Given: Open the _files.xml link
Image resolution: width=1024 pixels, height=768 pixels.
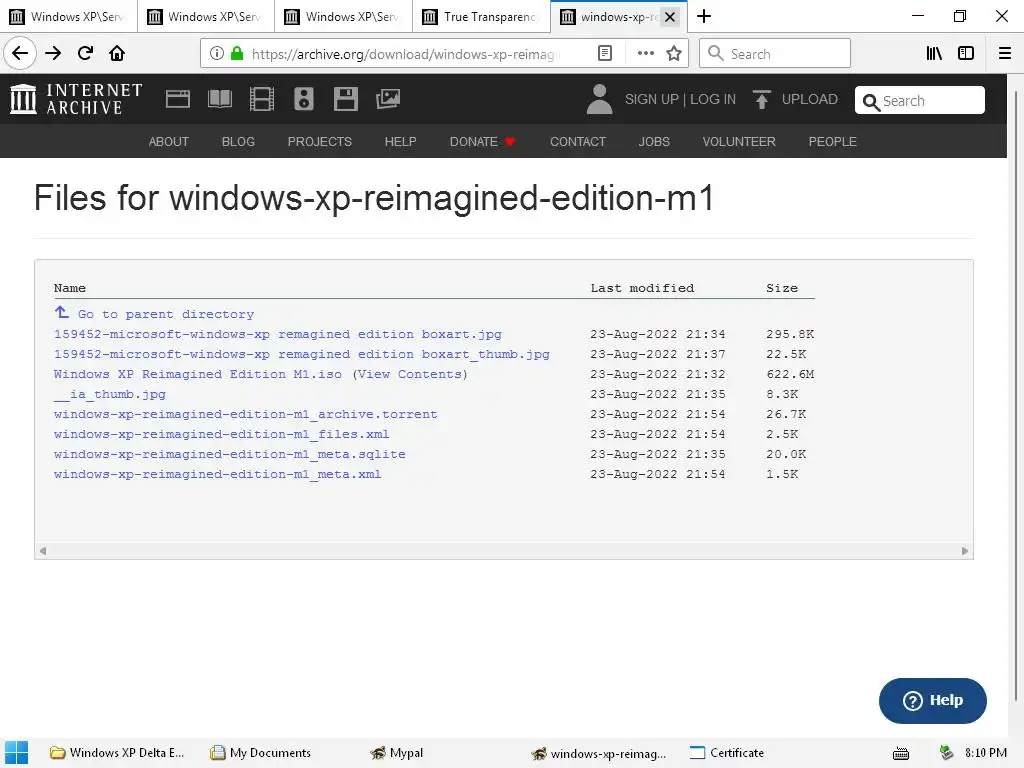Looking at the screenshot, I should coord(221,434).
